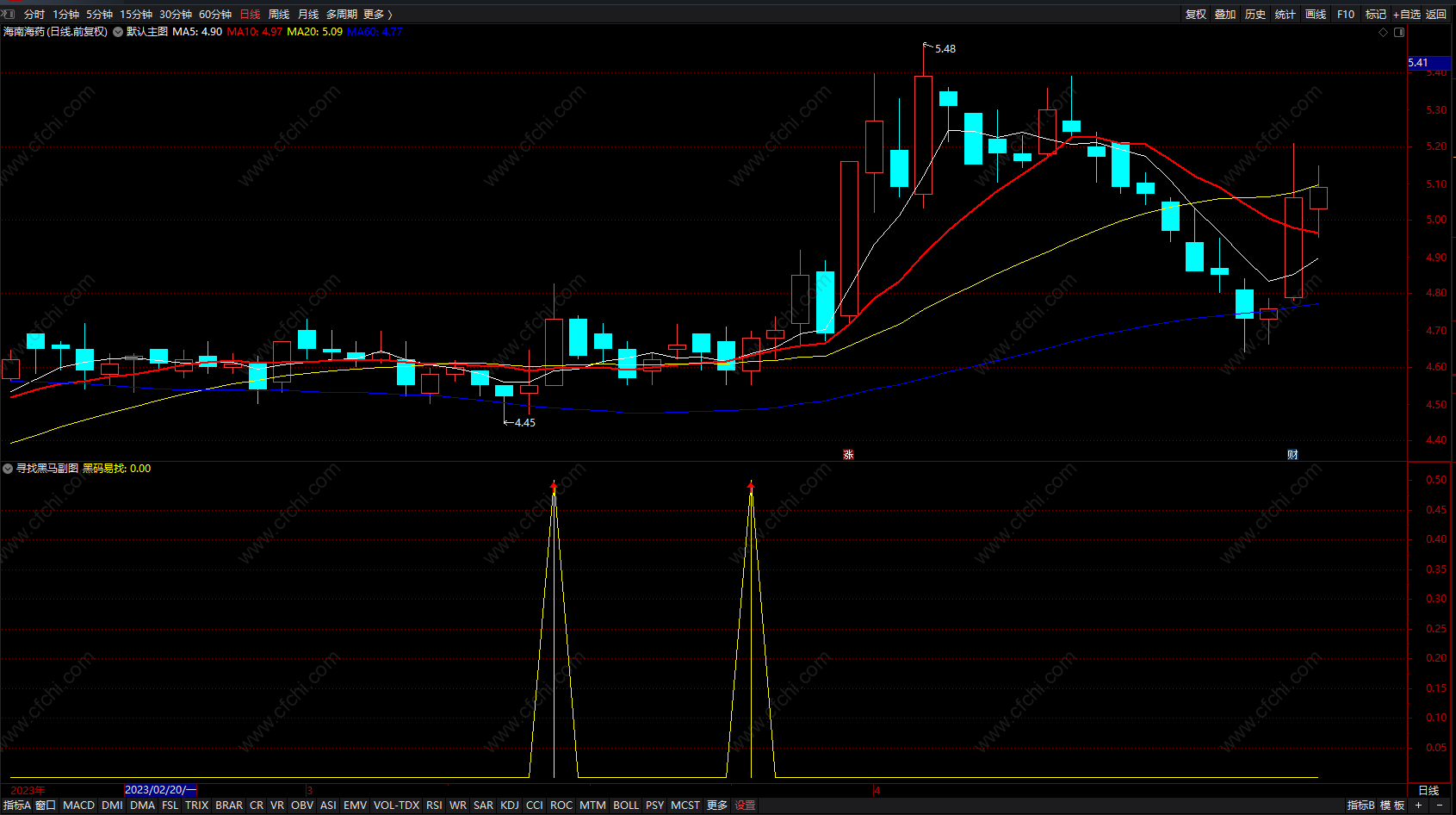
Task: Select the KDJ indicator
Action: [510, 806]
